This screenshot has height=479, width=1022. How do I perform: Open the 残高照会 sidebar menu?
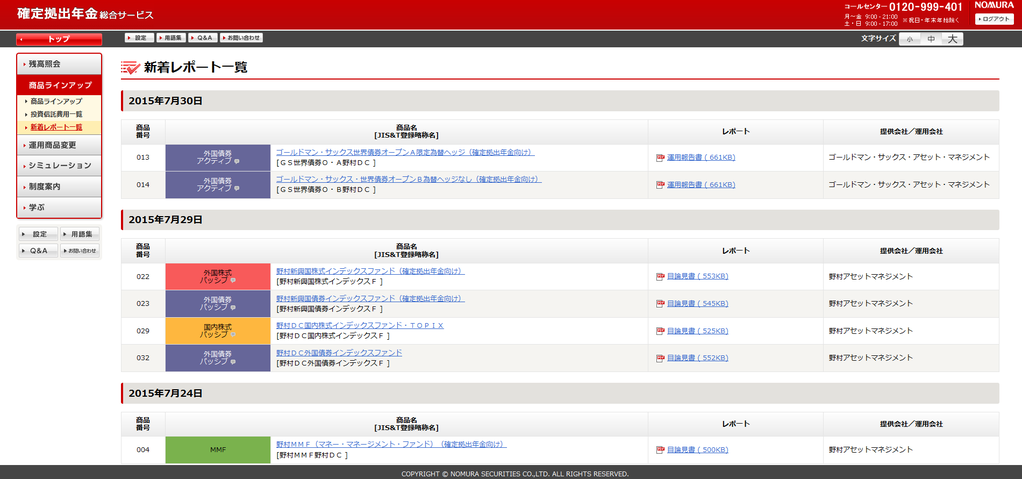pos(59,64)
